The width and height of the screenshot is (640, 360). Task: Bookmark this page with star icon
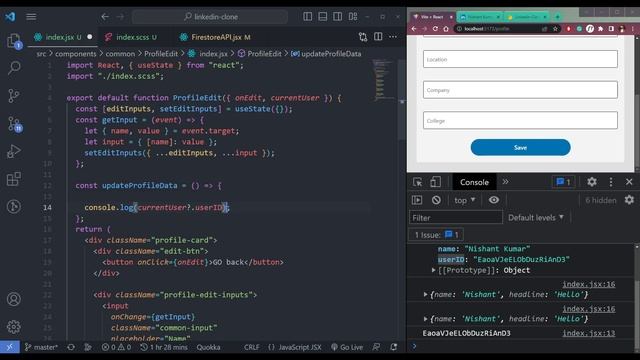tap(555, 29)
